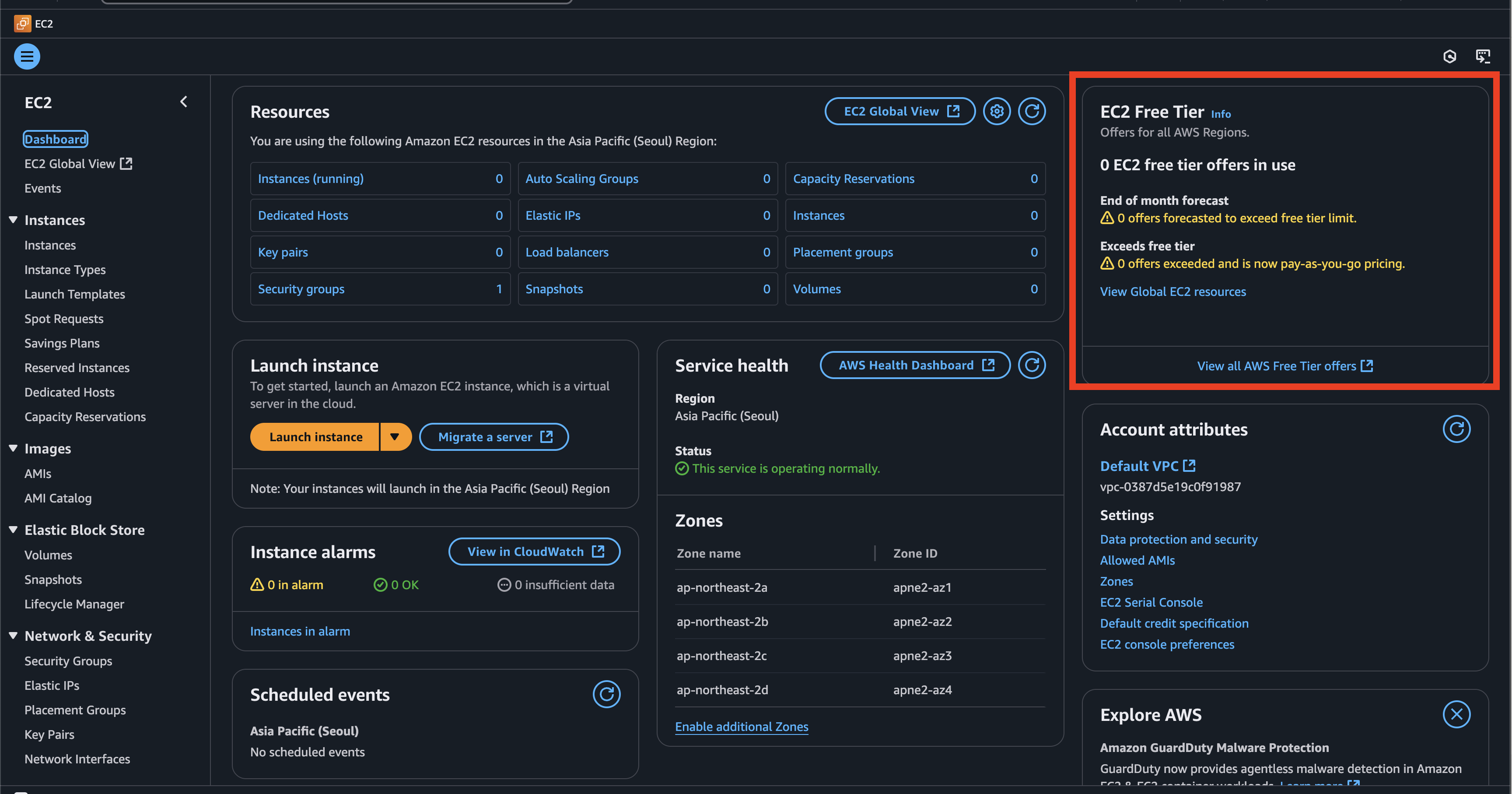Click View Global EC2 resources link
This screenshot has width=1512, height=794.
coord(1173,291)
